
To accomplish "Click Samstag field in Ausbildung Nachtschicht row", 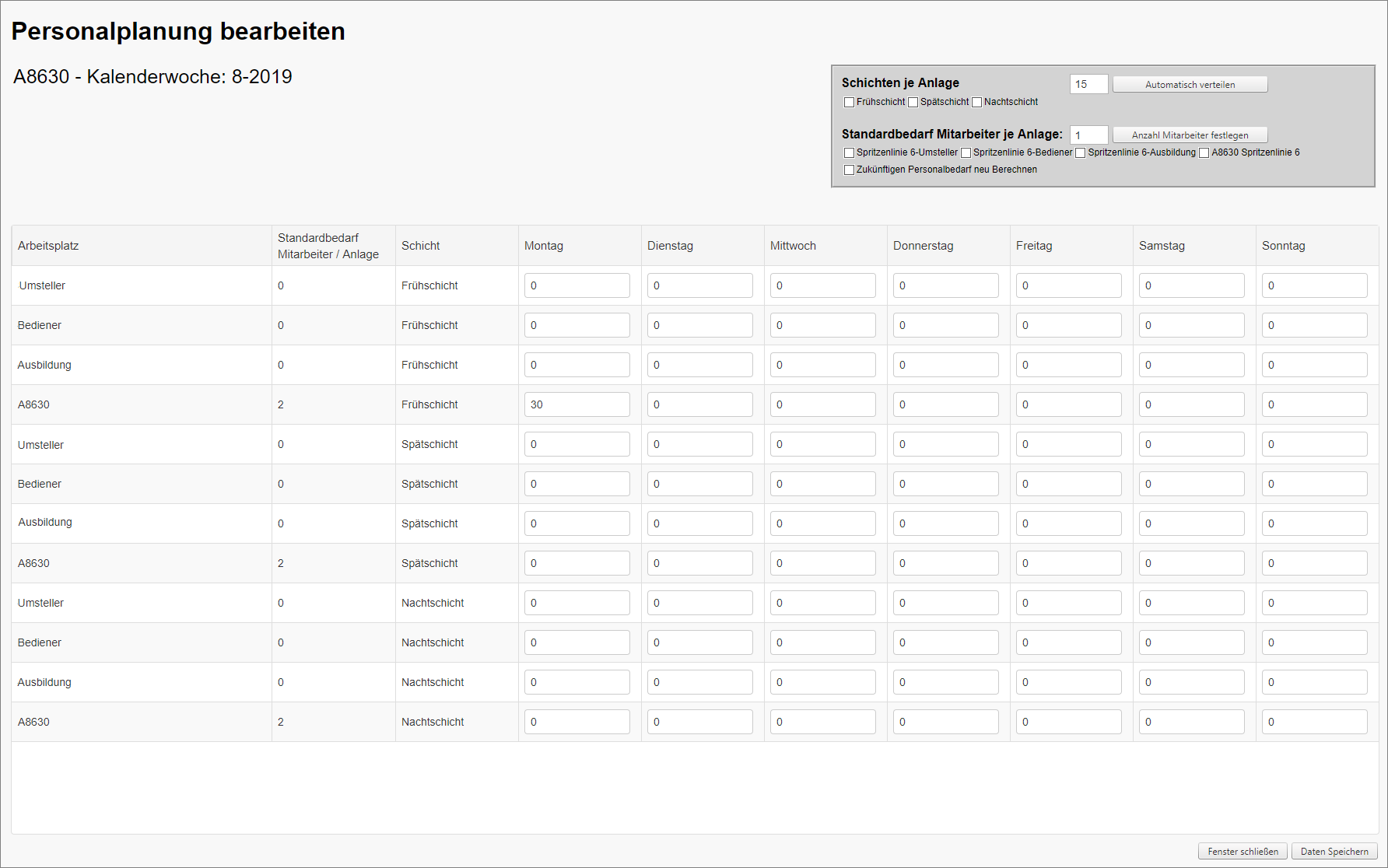I will click(1191, 682).
